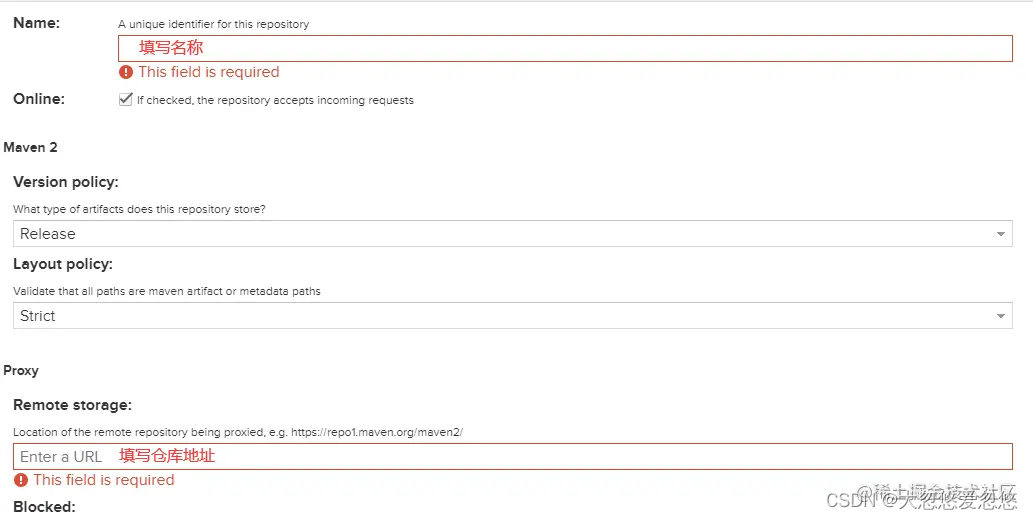Select the 'Maven 2' section heading
The width and height of the screenshot is (1033, 519).
pyautogui.click(x=31, y=147)
